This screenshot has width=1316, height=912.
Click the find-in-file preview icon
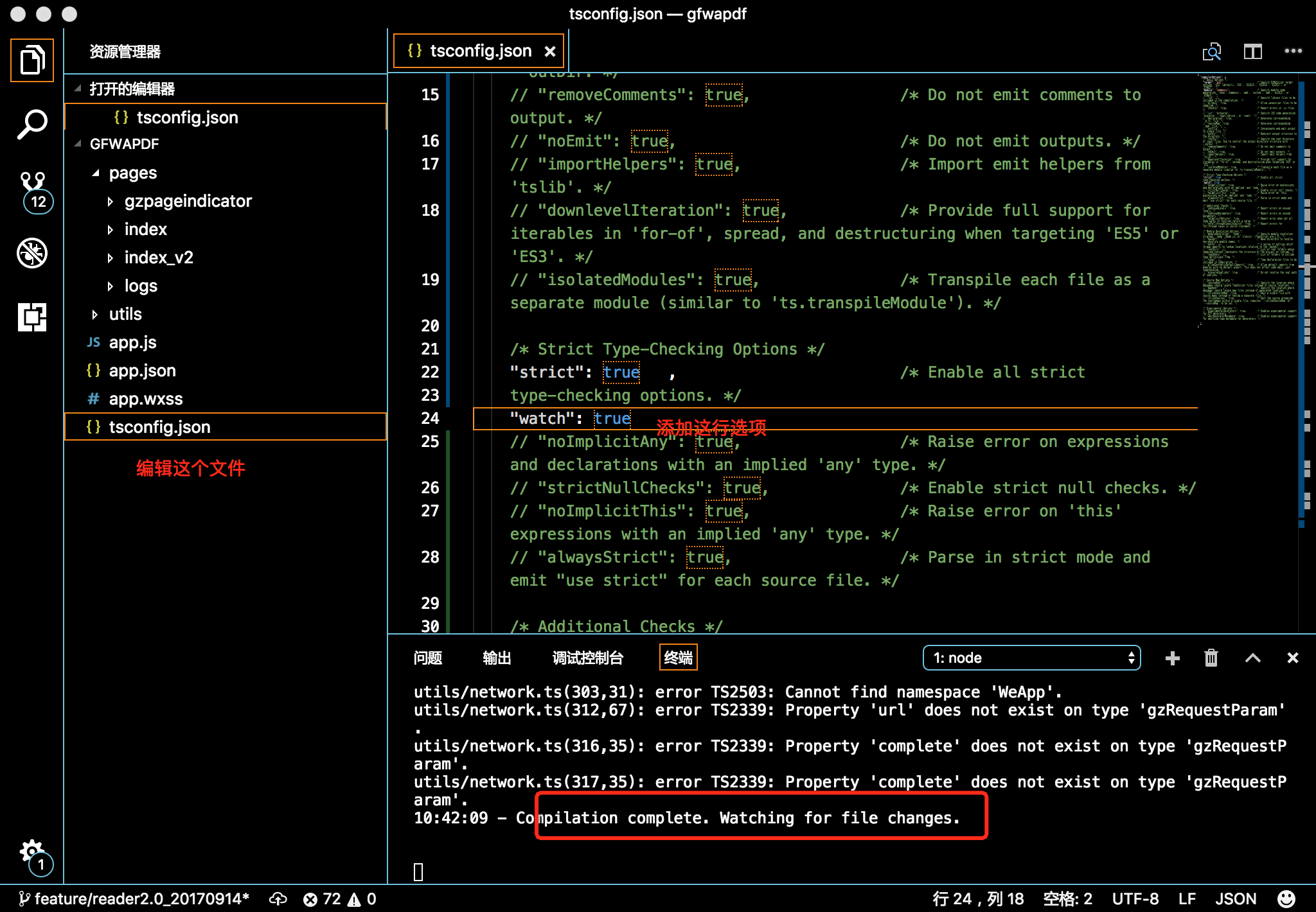(x=1212, y=51)
